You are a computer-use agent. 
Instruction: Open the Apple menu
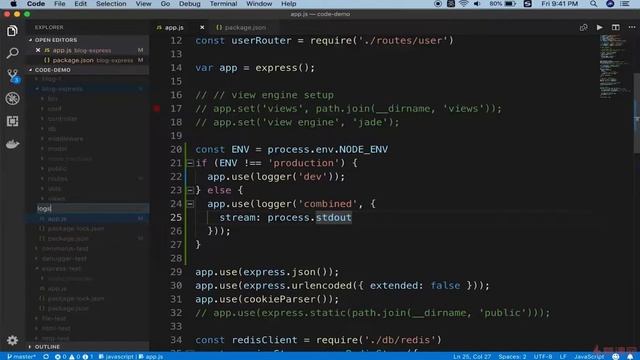click(x=13, y=4)
